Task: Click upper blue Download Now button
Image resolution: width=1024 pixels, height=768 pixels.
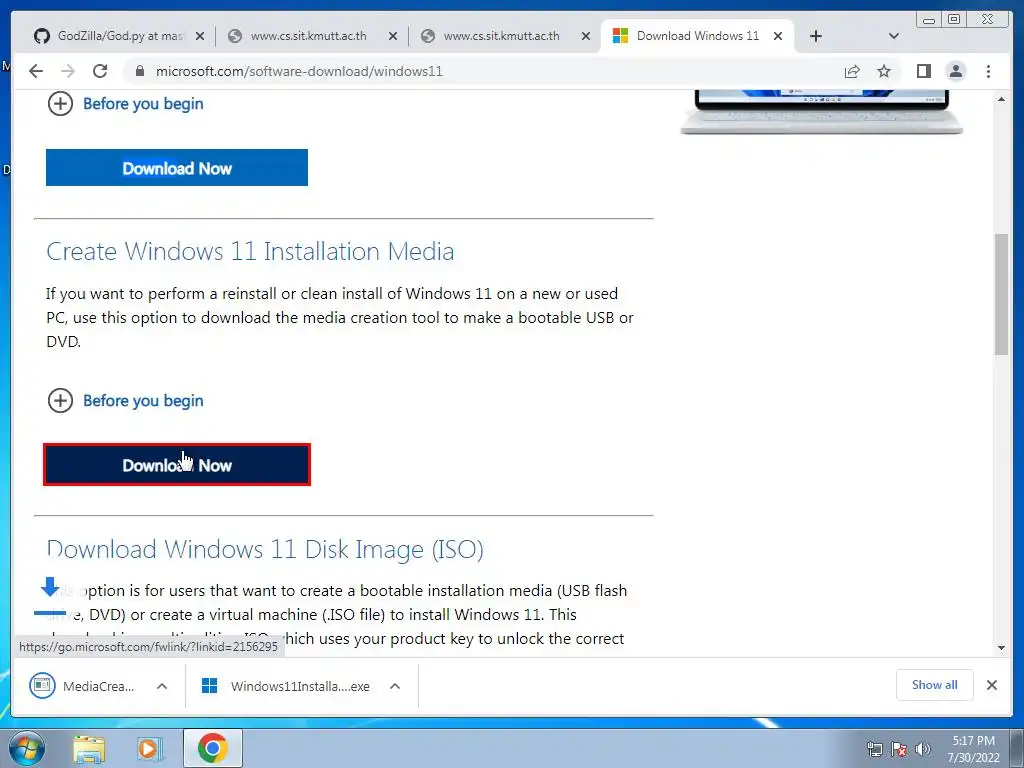Action: tap(177, 168)
